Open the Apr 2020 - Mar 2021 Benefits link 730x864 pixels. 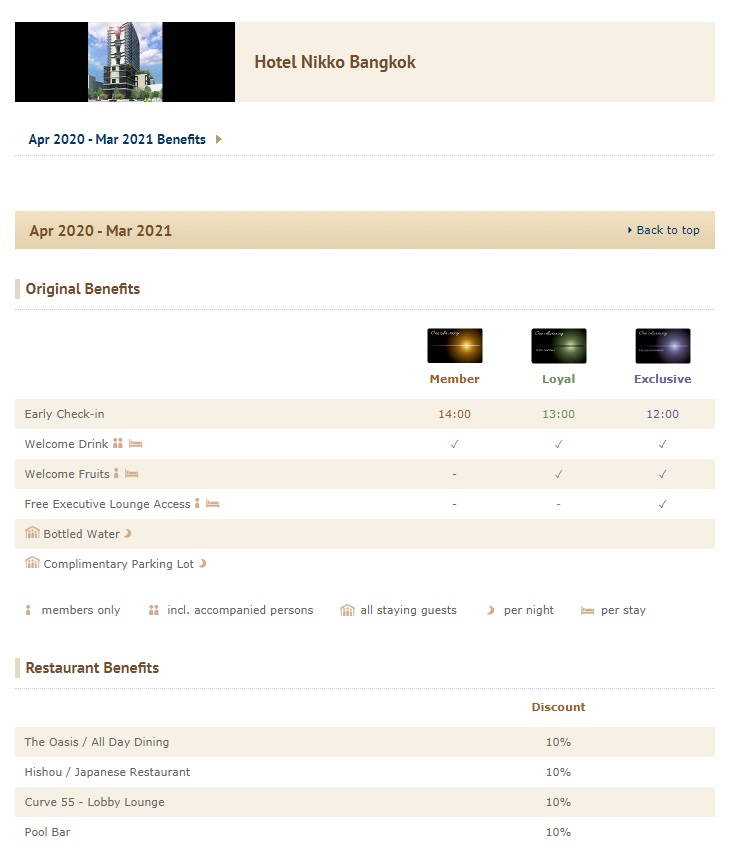point(117,140)
